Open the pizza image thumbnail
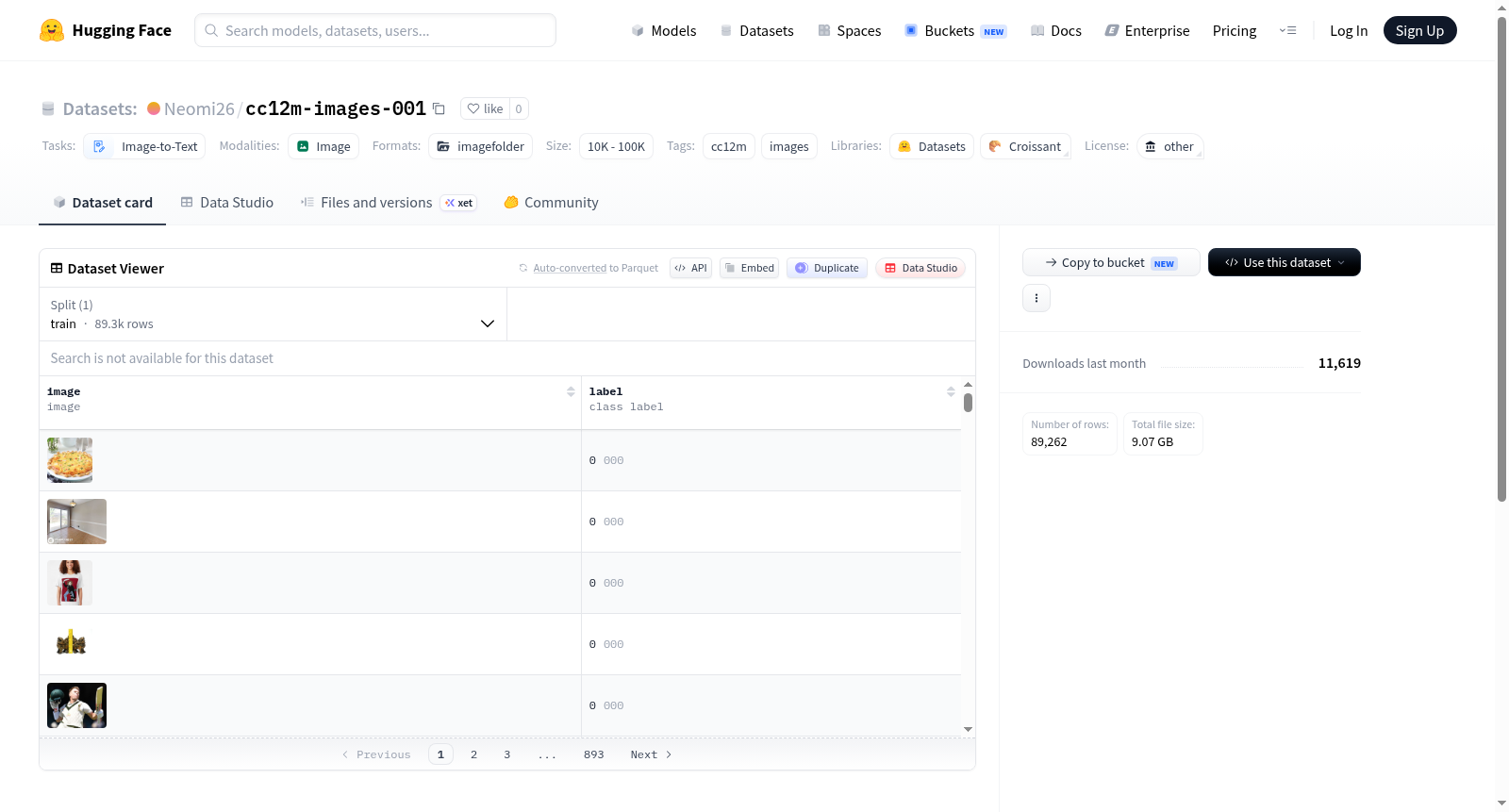Screen dimensions: 1509x812 (x=70, y=460)
